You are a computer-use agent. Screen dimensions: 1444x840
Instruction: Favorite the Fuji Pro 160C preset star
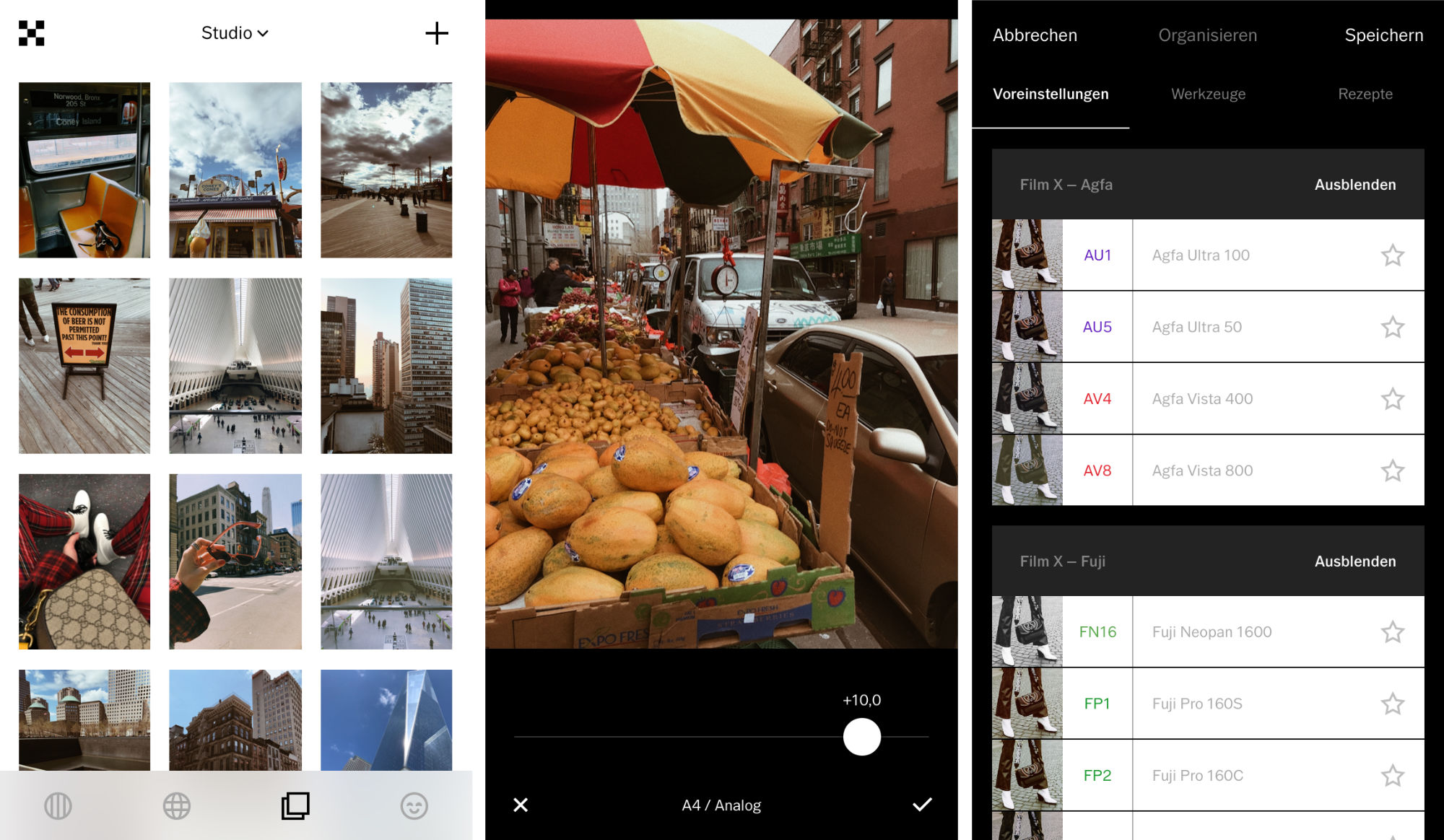click(x=1393, y=775)
